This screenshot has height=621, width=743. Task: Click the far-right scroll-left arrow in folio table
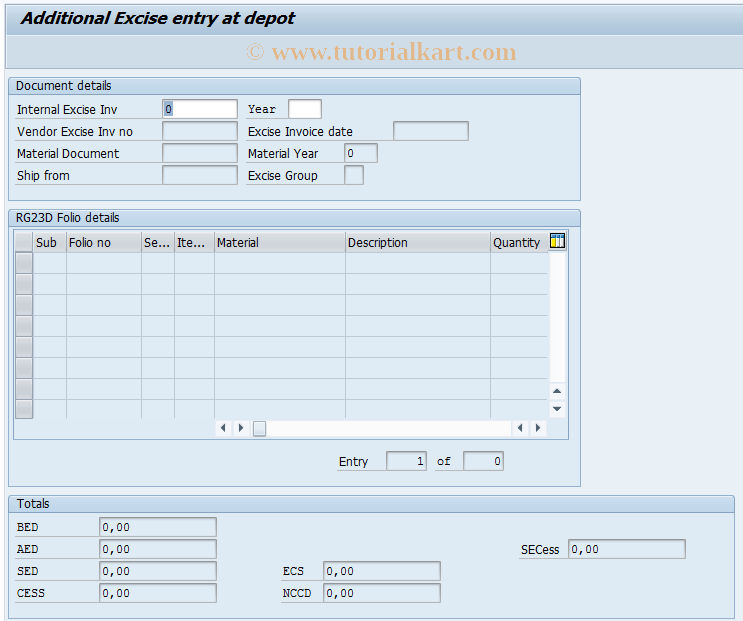(520, 428)
